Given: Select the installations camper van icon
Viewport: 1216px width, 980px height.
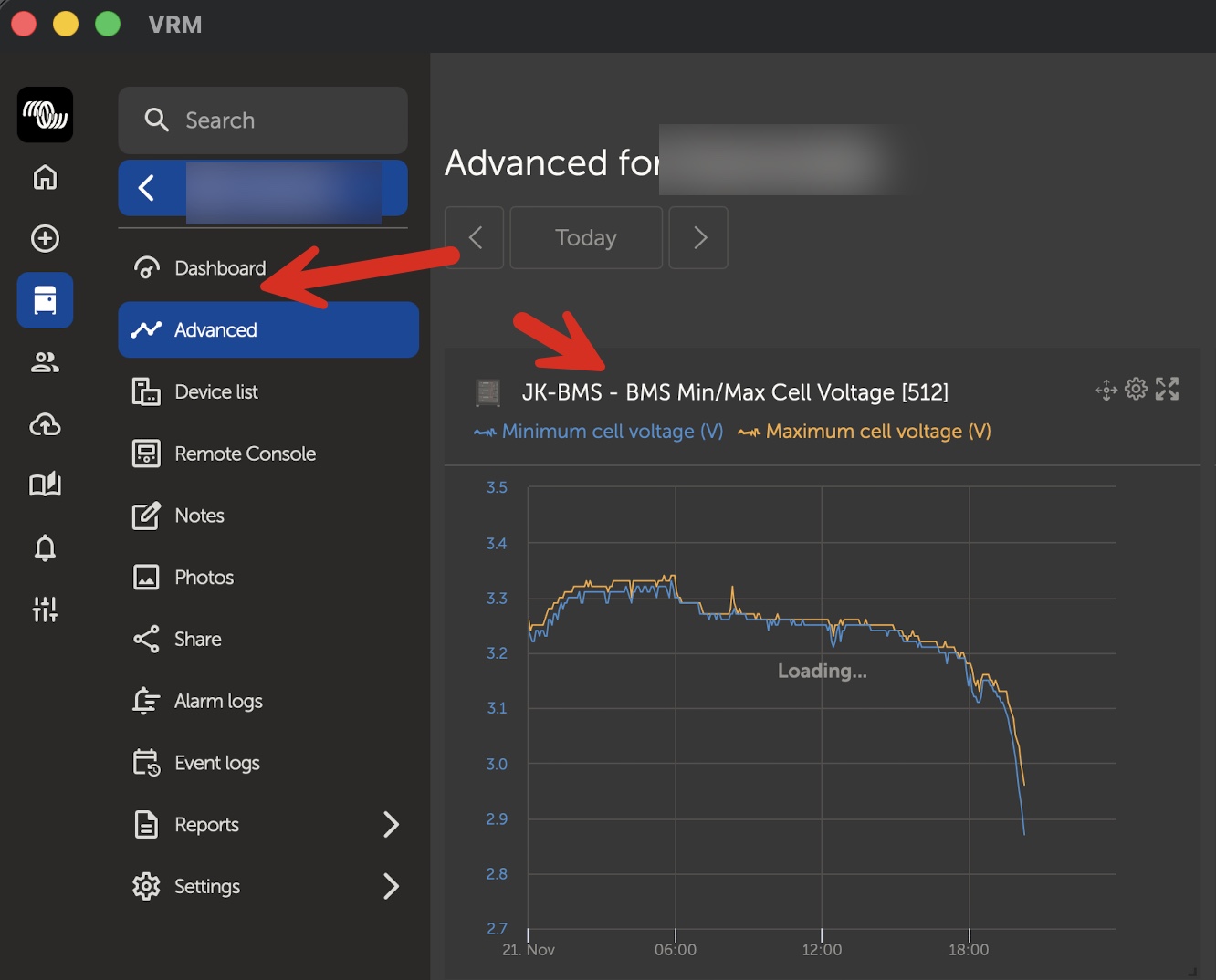Looking at the screenshot, I should [45, 300].
